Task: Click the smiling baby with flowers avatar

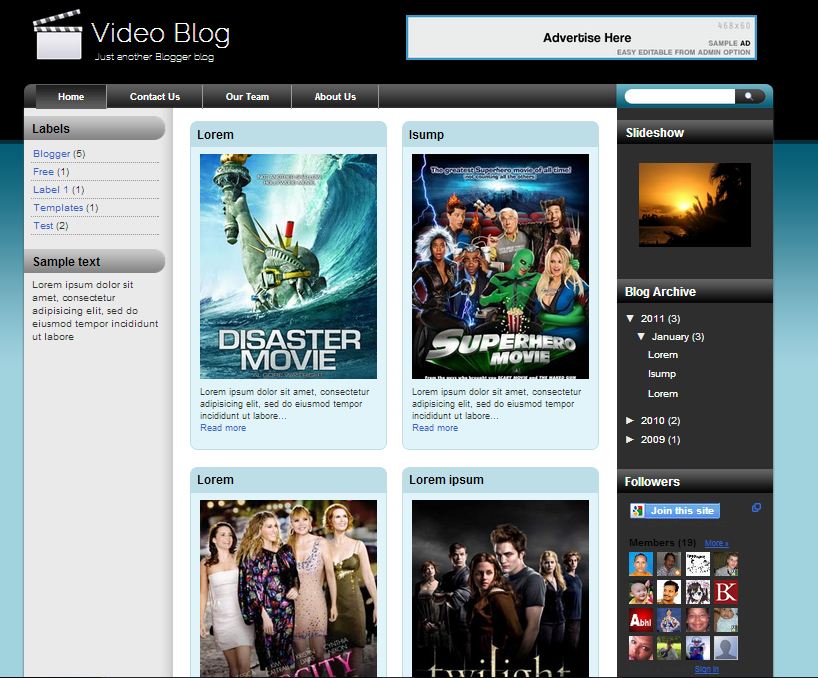Action: click(x=641, y=592)
